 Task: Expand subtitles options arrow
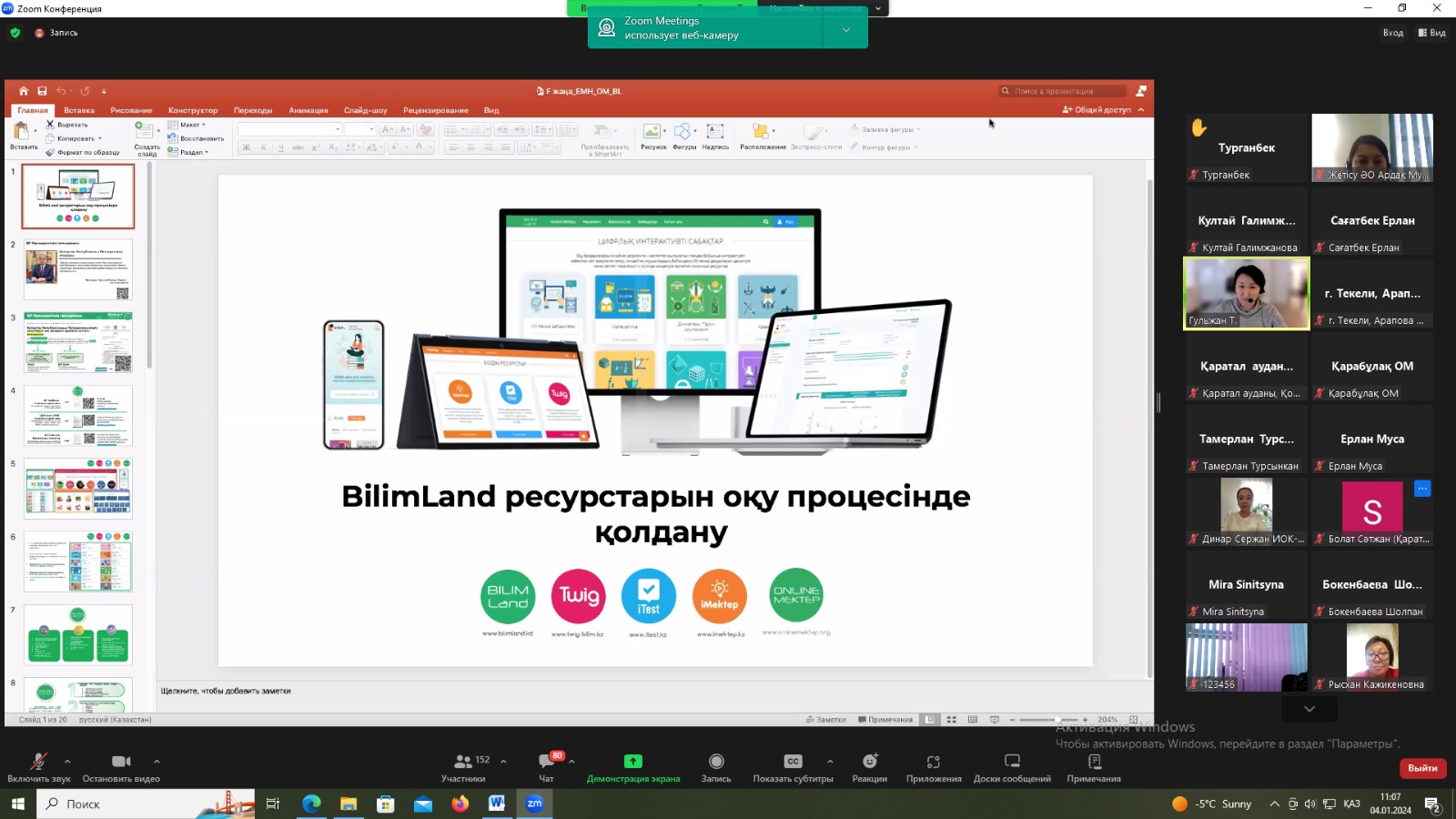click(830, 762)
